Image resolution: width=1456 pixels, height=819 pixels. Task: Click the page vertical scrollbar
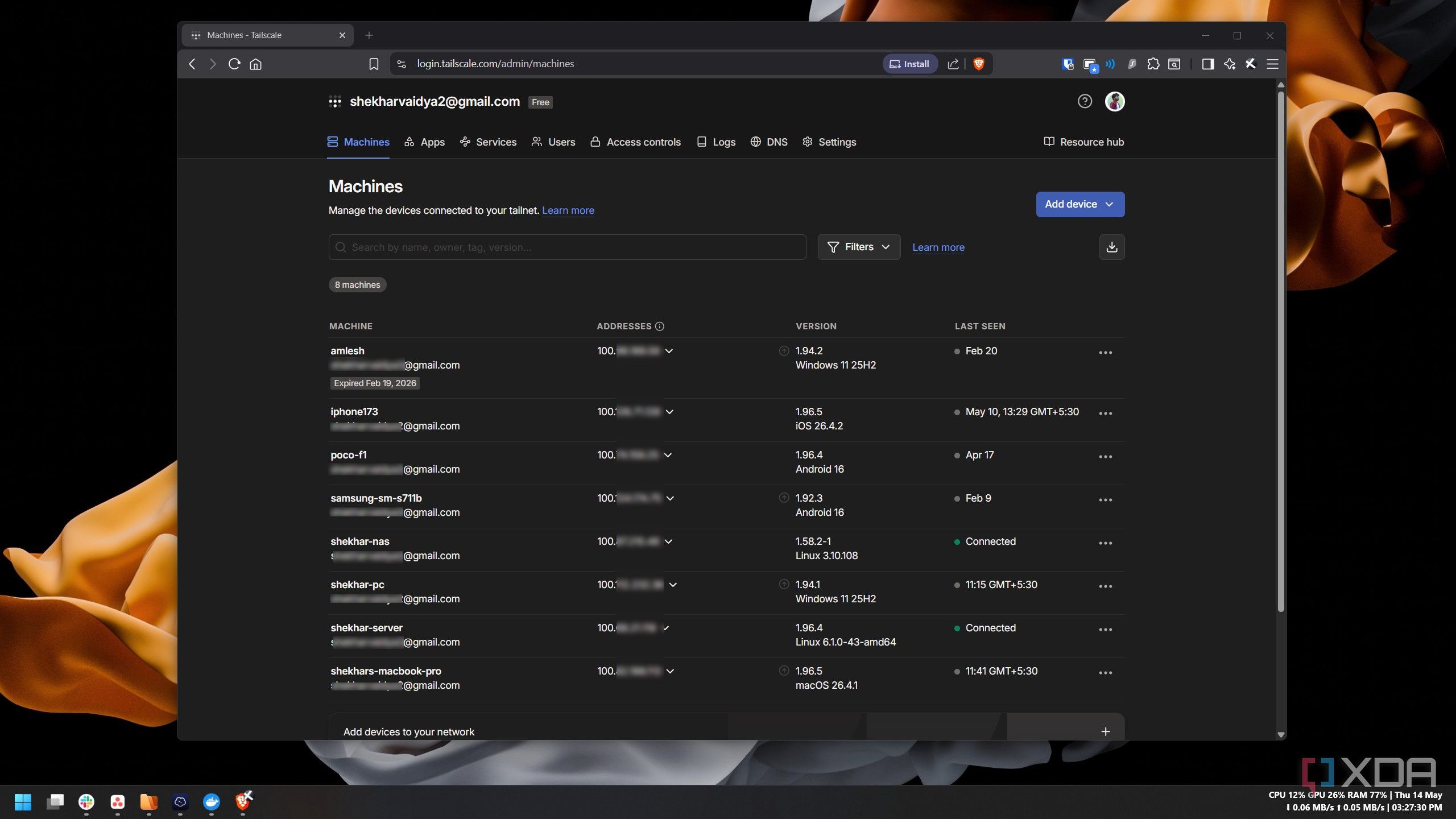point(1281,353)
